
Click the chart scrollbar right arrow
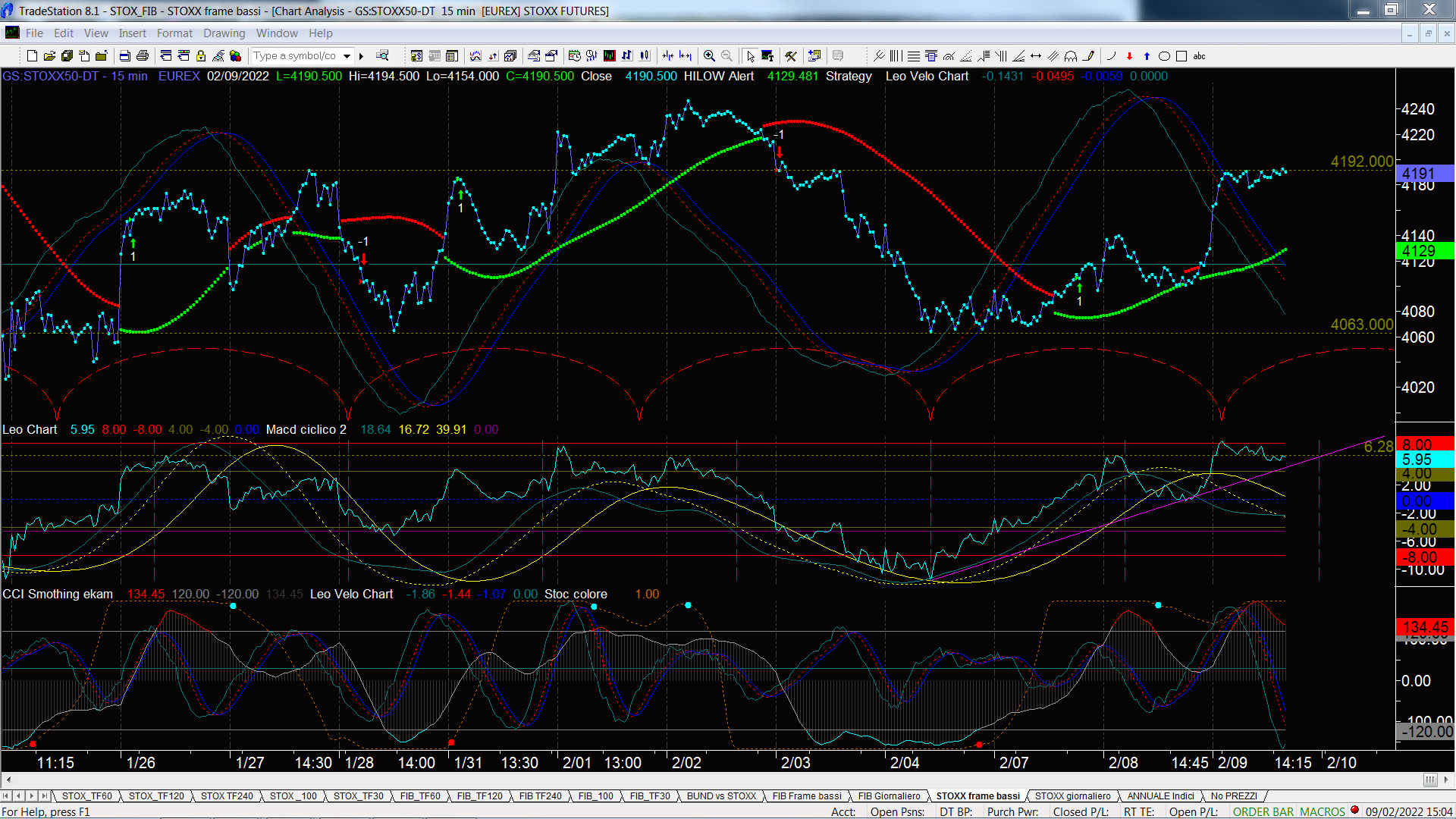click(x=1447, y=780)
